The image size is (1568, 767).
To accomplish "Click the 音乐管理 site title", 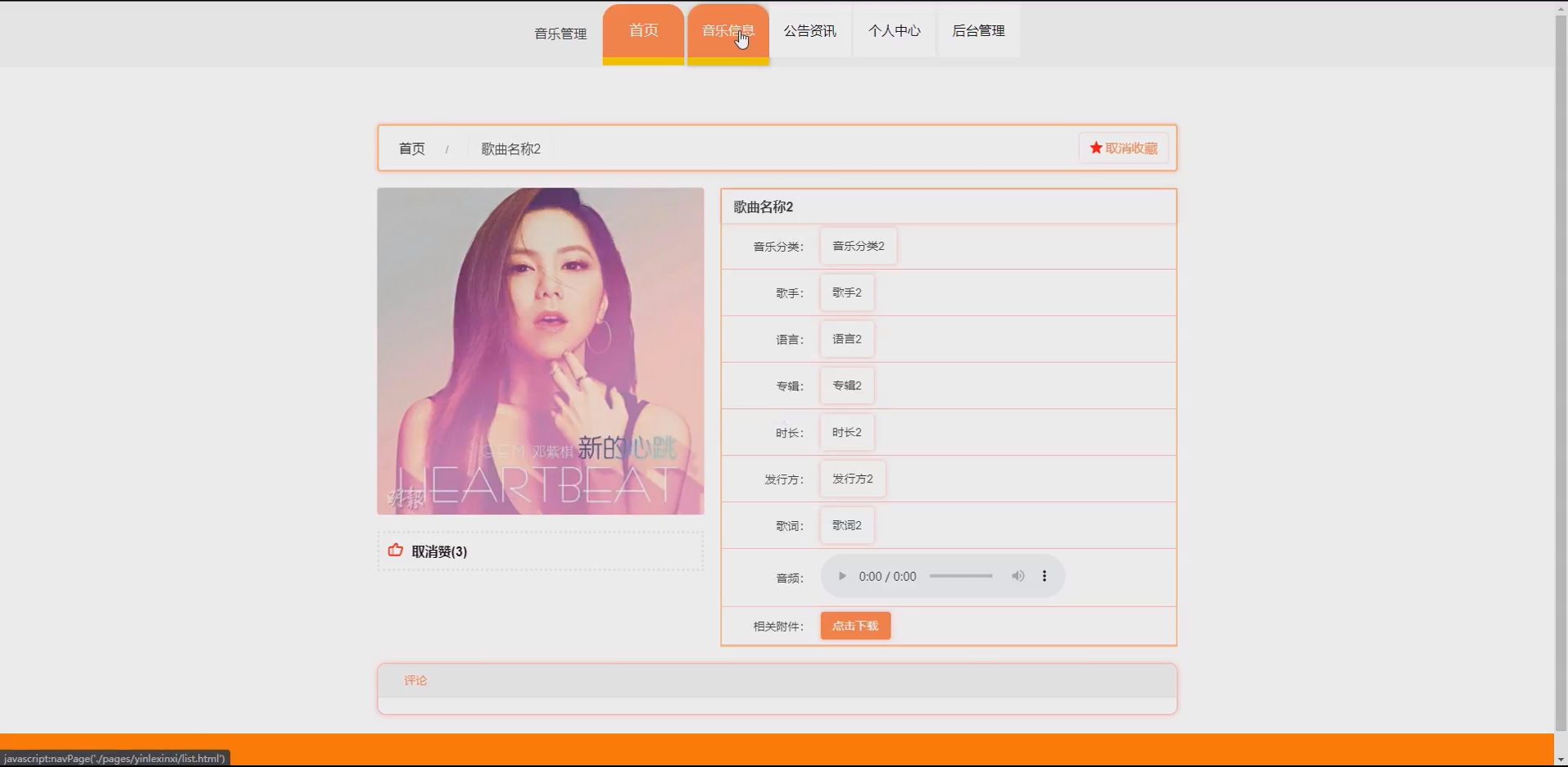I will [560, 34].
